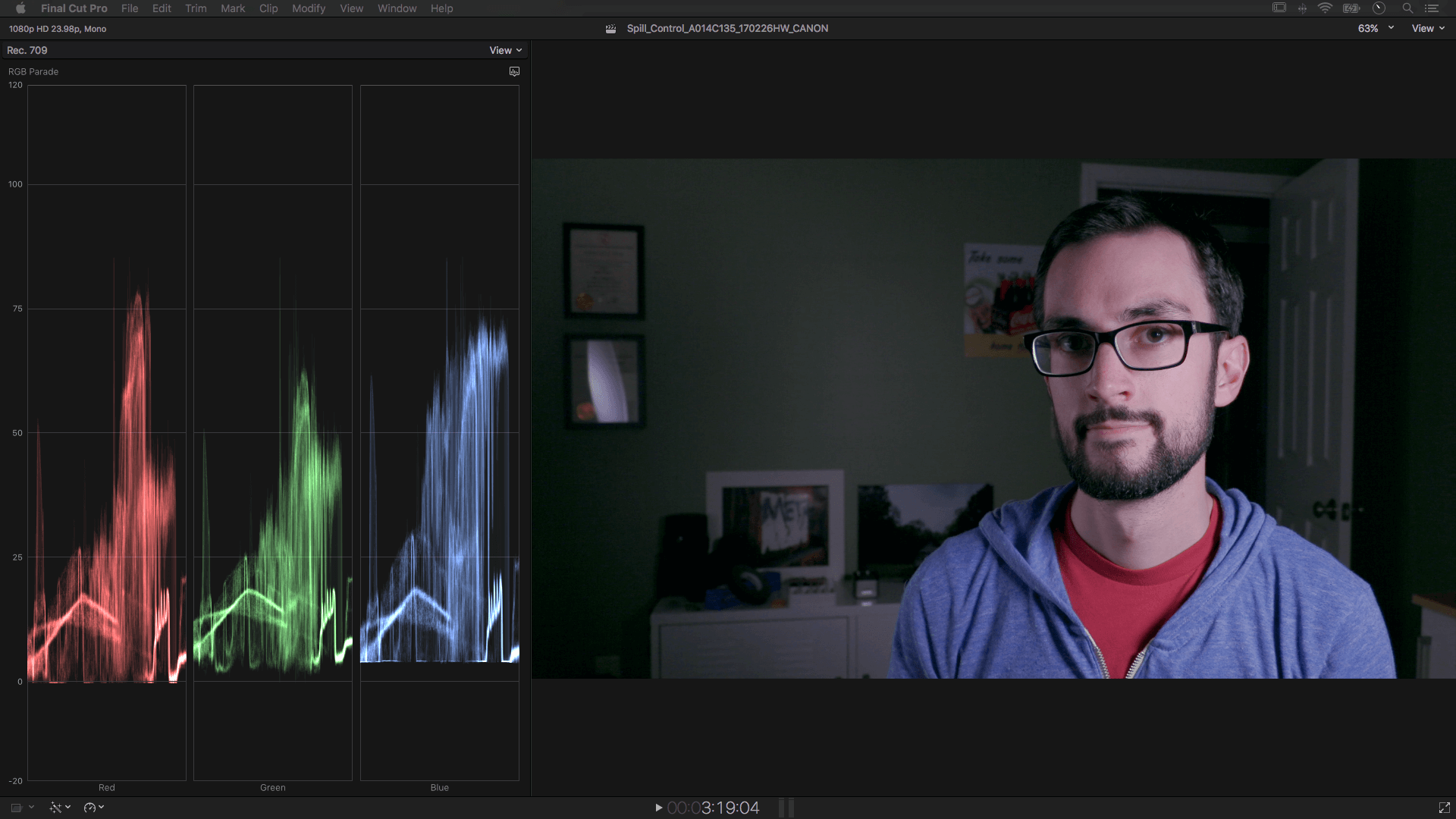This screenshot has height=819, width=1456.
Task: Click the video frame in the viewer
Action: point(993,419)
